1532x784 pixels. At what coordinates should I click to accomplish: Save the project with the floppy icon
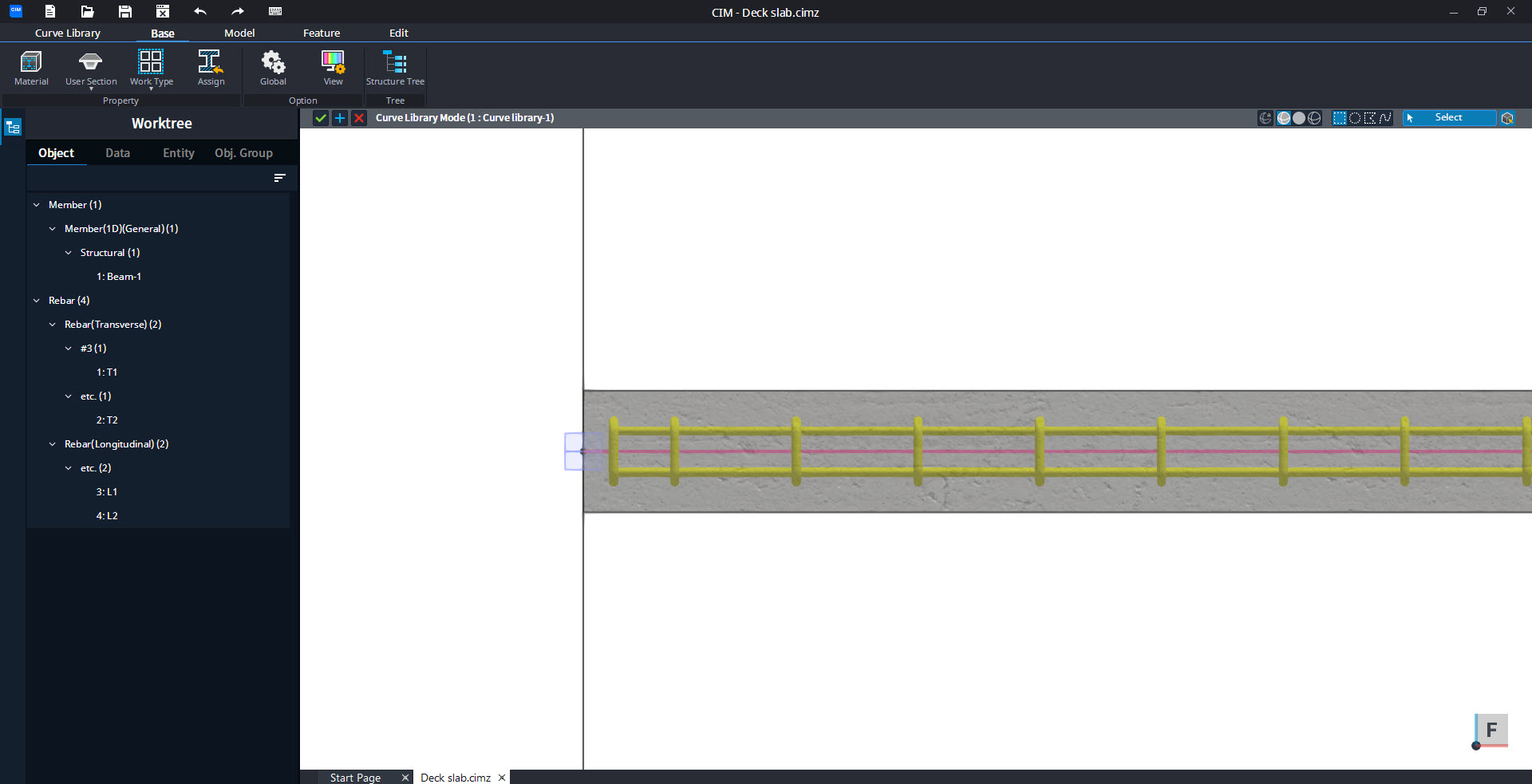[x=125, y=11]
